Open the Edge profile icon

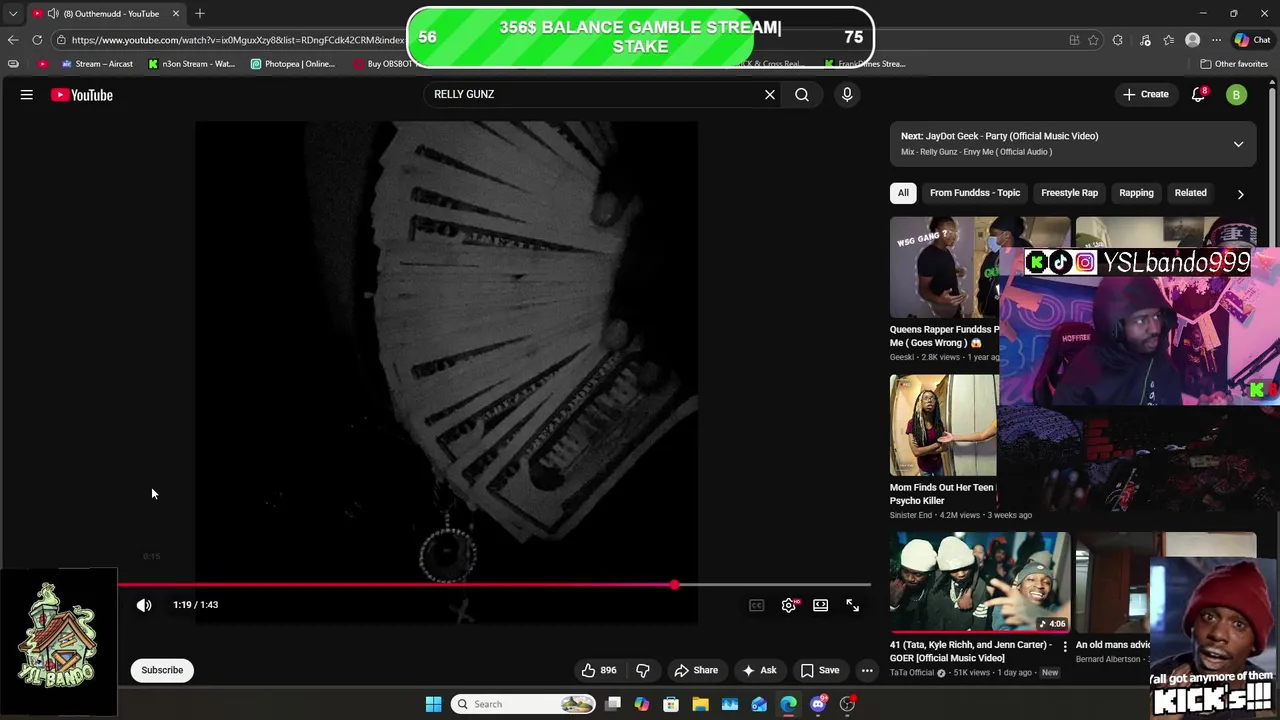(1192, 40)
